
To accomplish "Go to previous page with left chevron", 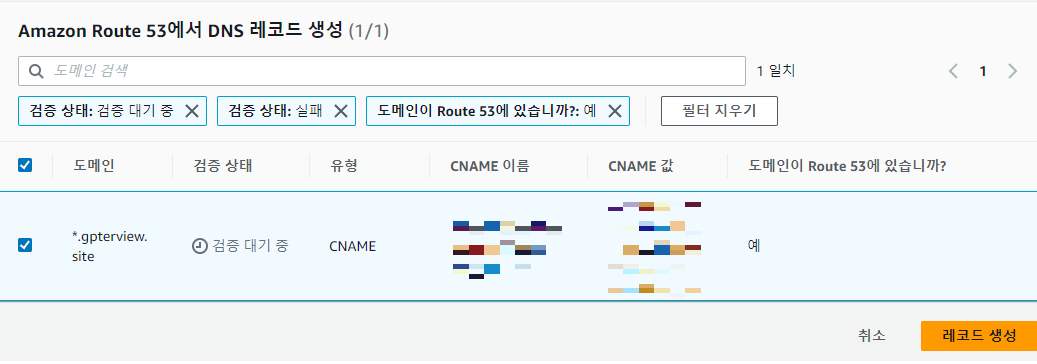I will [x=953, y=71].
